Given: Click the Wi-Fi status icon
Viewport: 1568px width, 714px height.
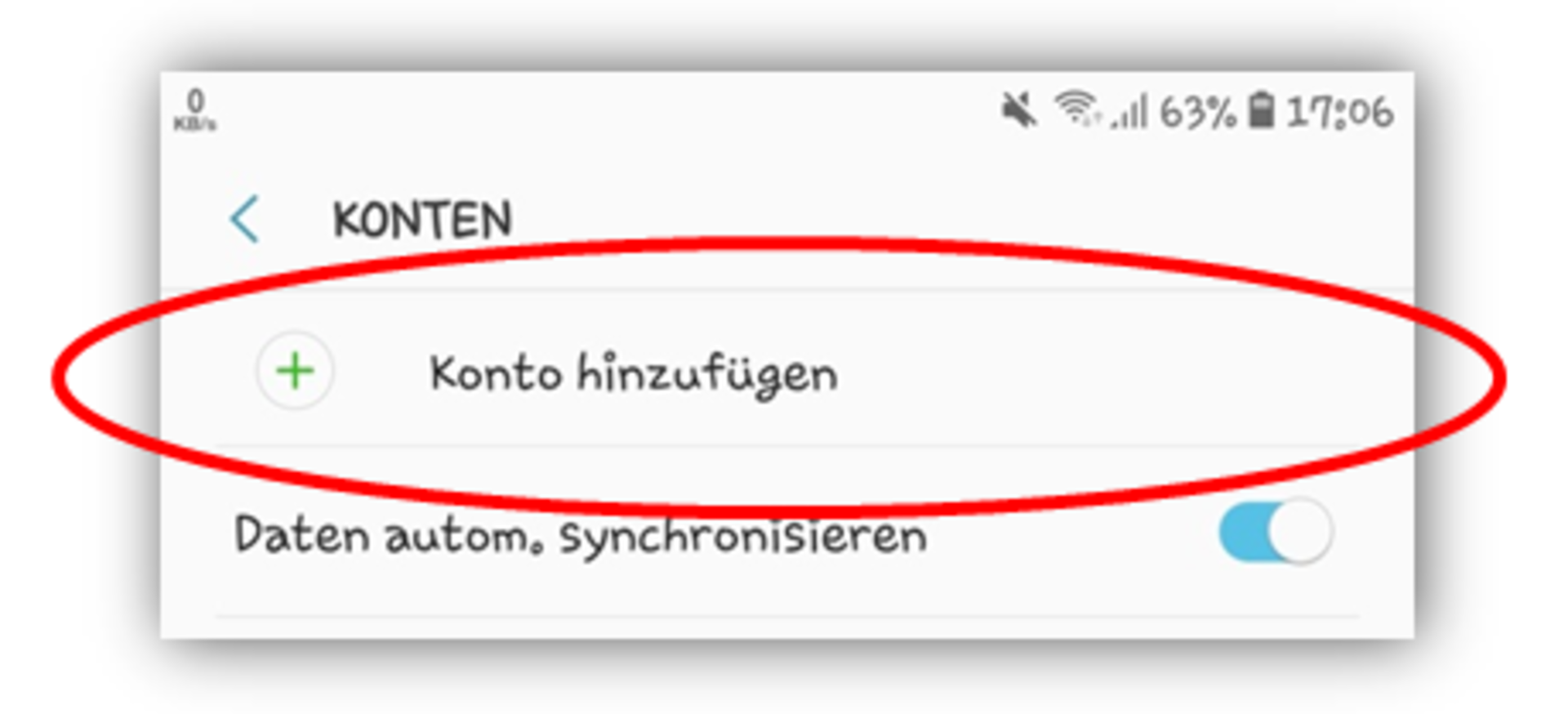Looking at the screenshot, I should (1076, 109).
